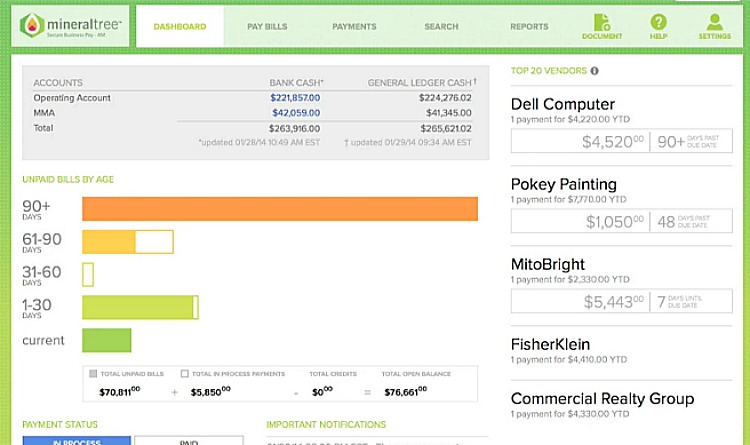
Task: Open the Pay Bills tab
Action: click(267, 26)
